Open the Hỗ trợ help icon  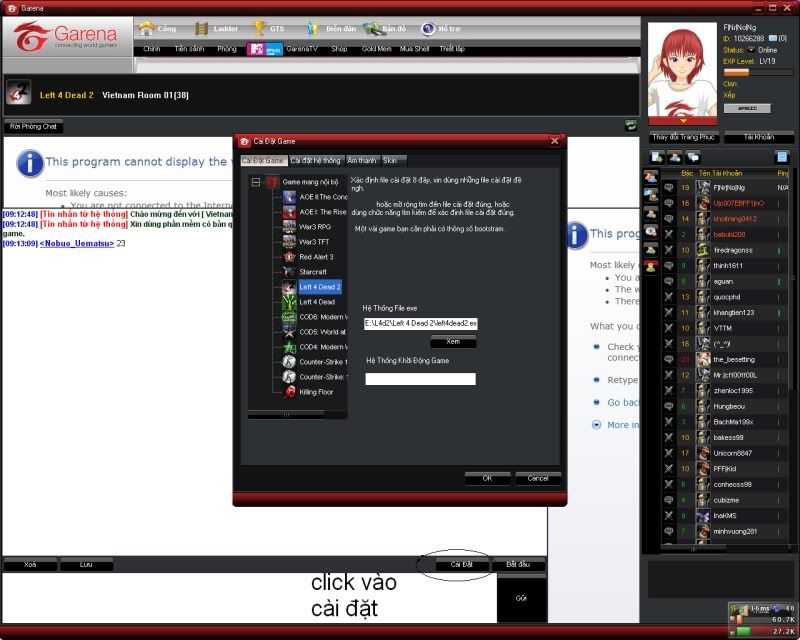428,29
